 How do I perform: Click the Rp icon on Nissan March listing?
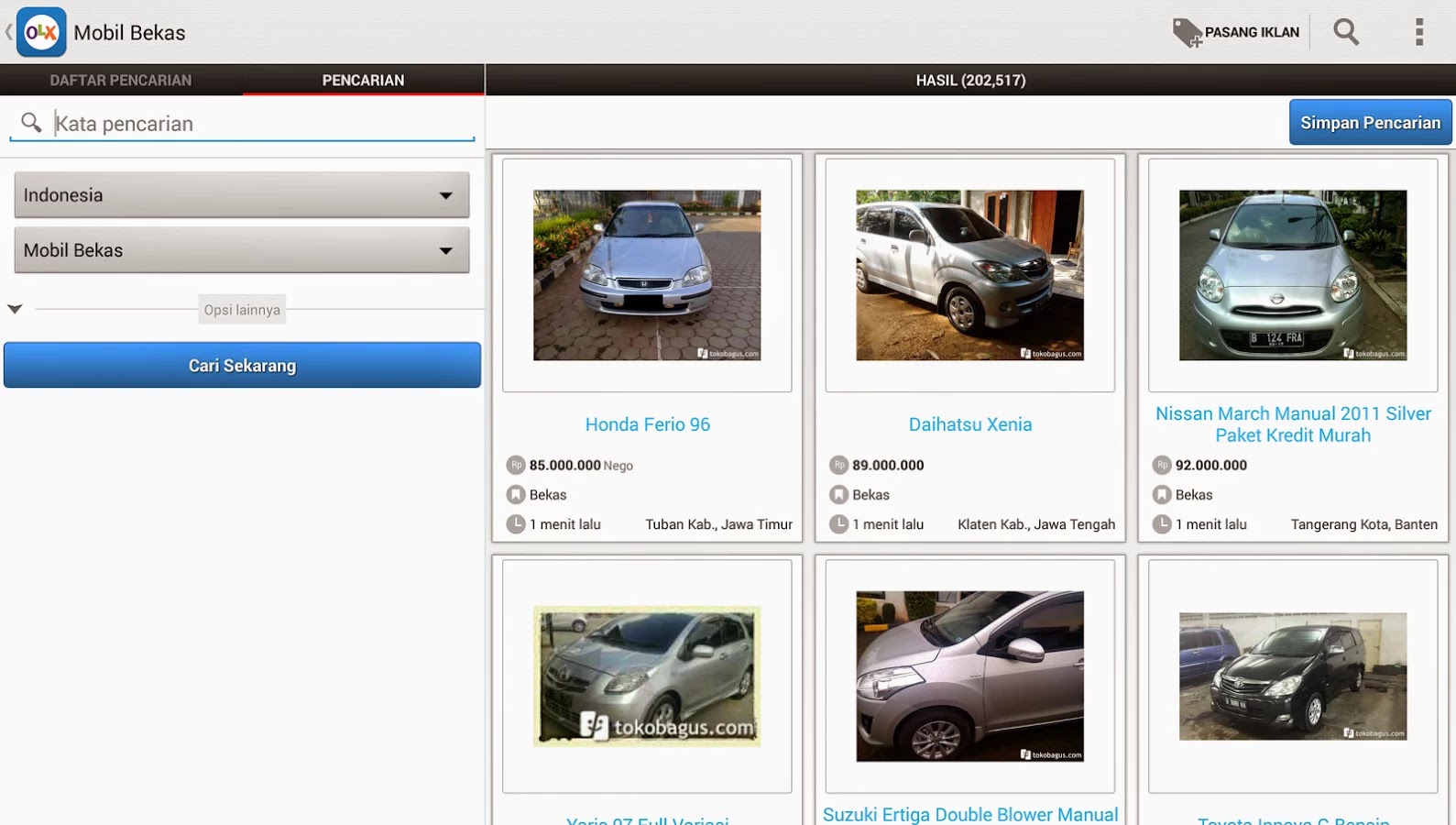pos(1162,465)
